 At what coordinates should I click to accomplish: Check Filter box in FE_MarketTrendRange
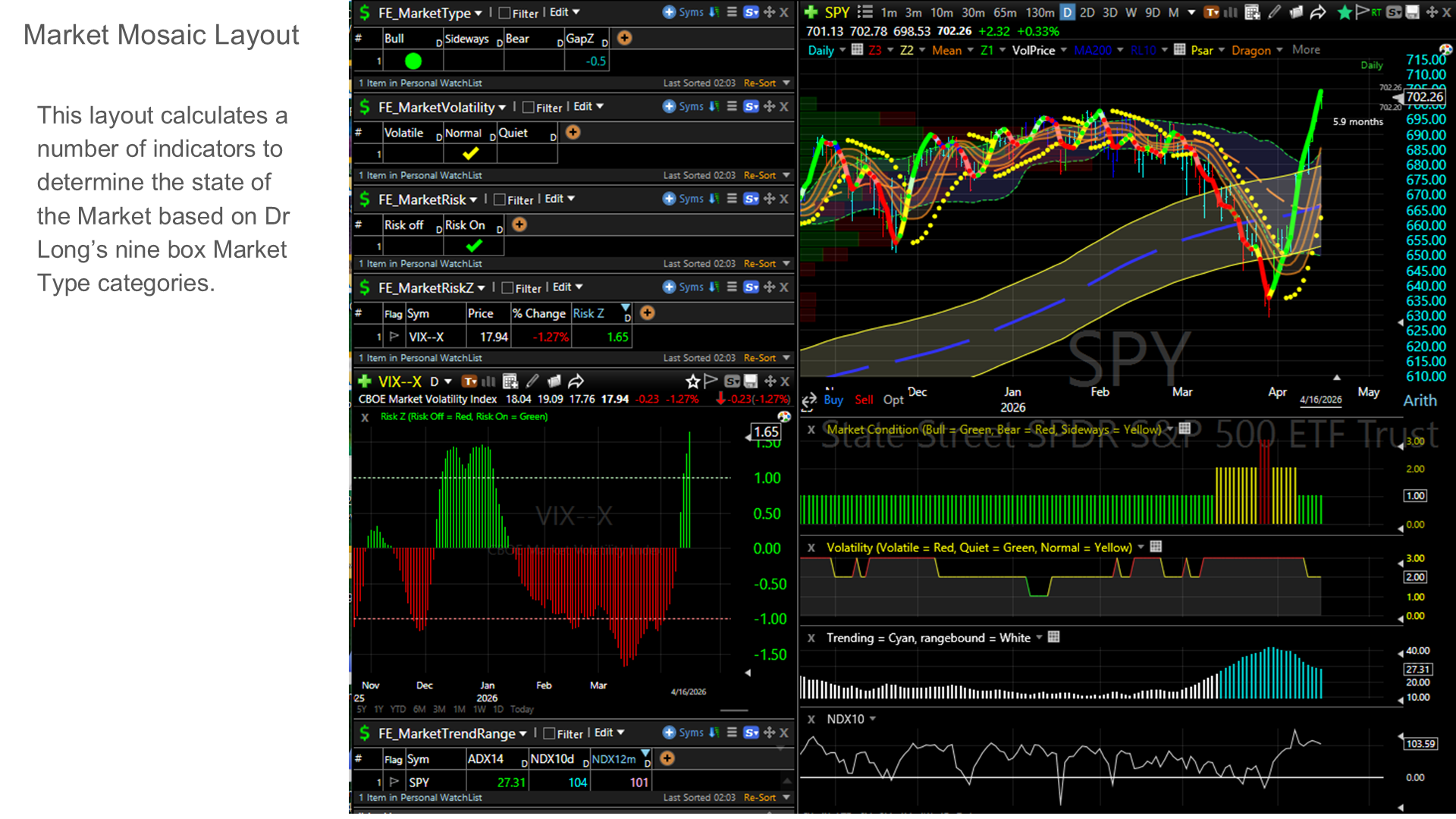pos(550,733)
